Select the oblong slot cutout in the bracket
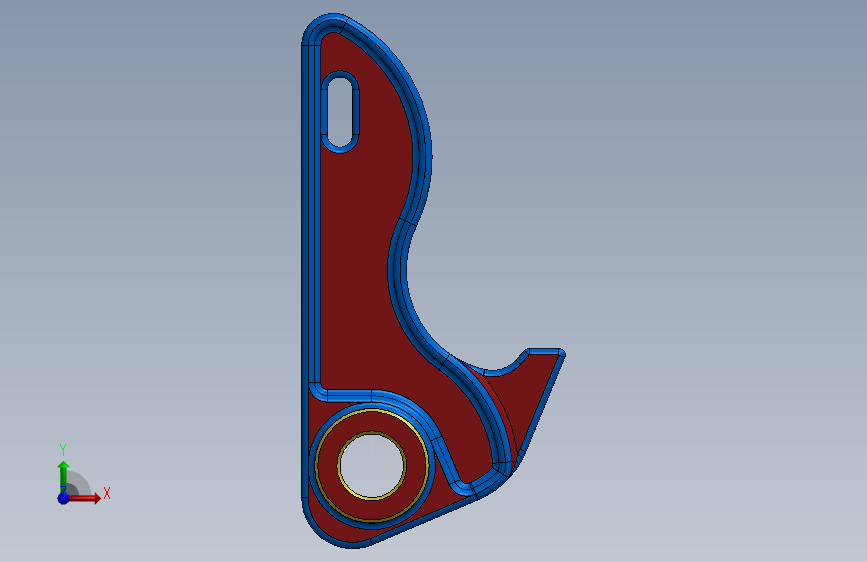This screenshot has width=867, height=562. click(340, 111)
